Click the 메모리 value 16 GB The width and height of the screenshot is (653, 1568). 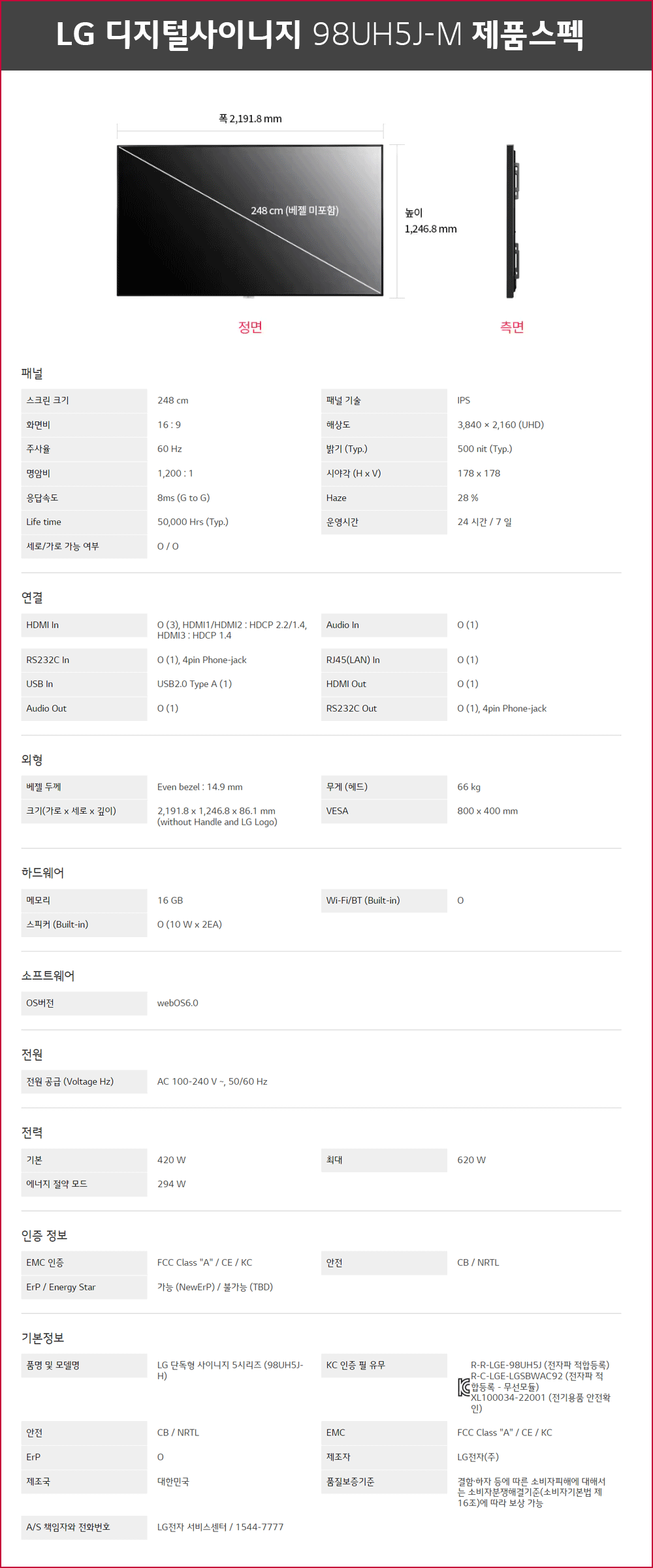(170, 901)
